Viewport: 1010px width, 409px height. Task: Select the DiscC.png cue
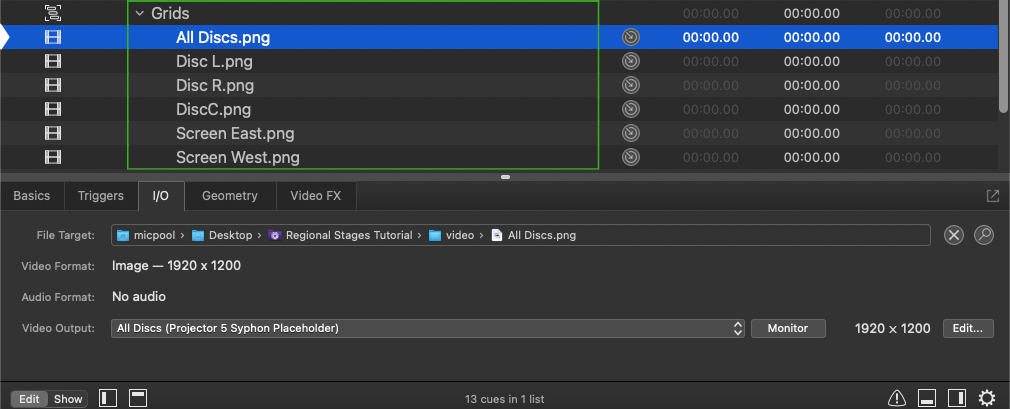[213, 109]
